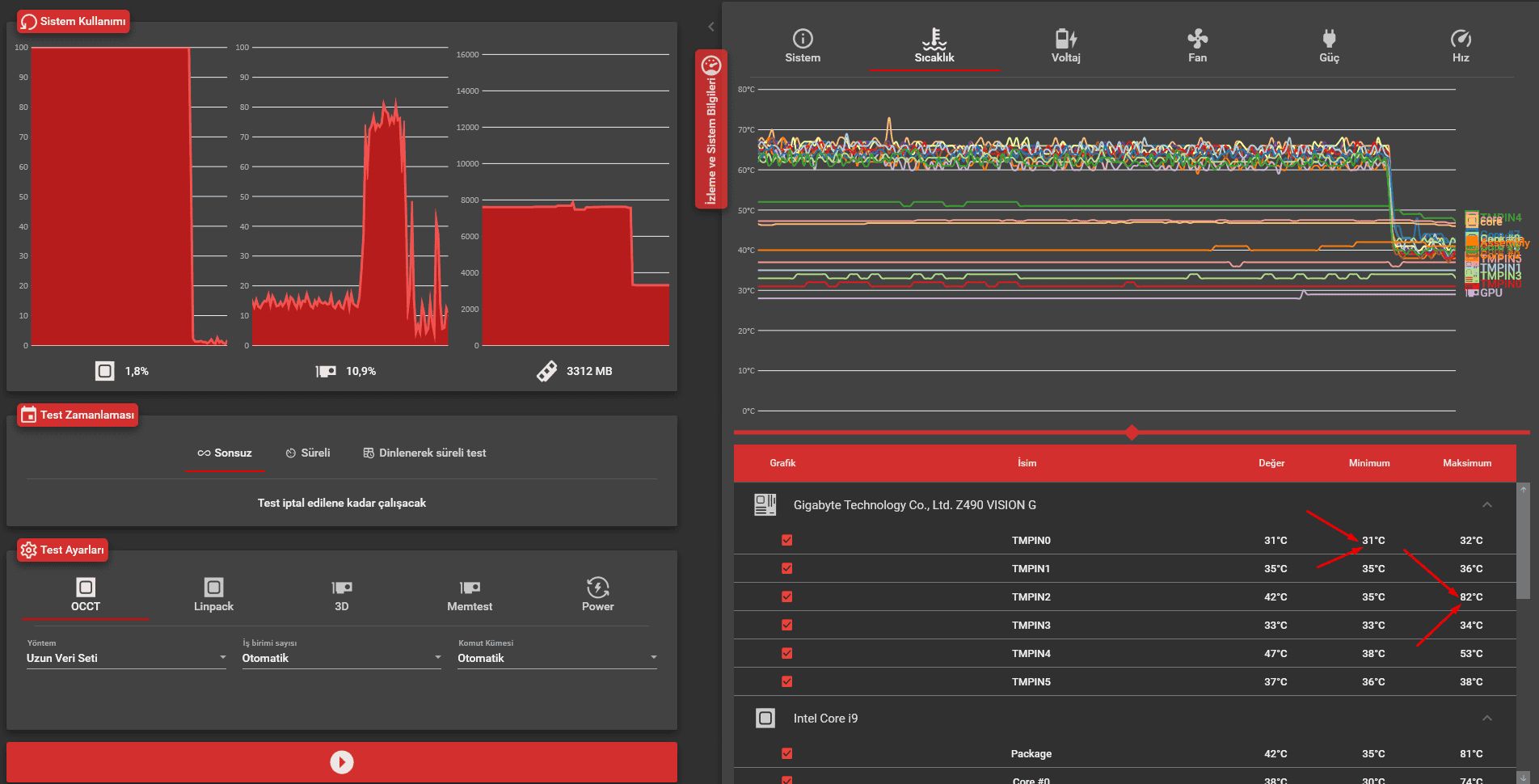Select the Power test icon

tap(597, 588)
